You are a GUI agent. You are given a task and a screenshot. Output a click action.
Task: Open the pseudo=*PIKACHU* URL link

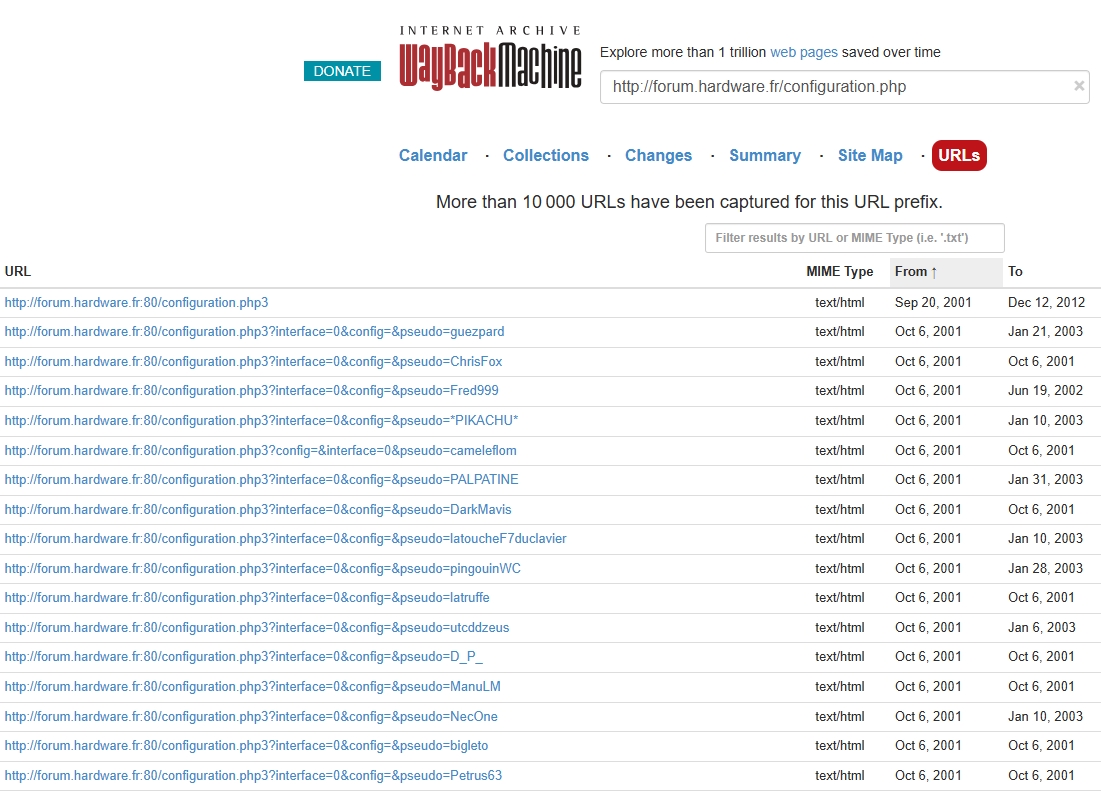pos(261,420)
